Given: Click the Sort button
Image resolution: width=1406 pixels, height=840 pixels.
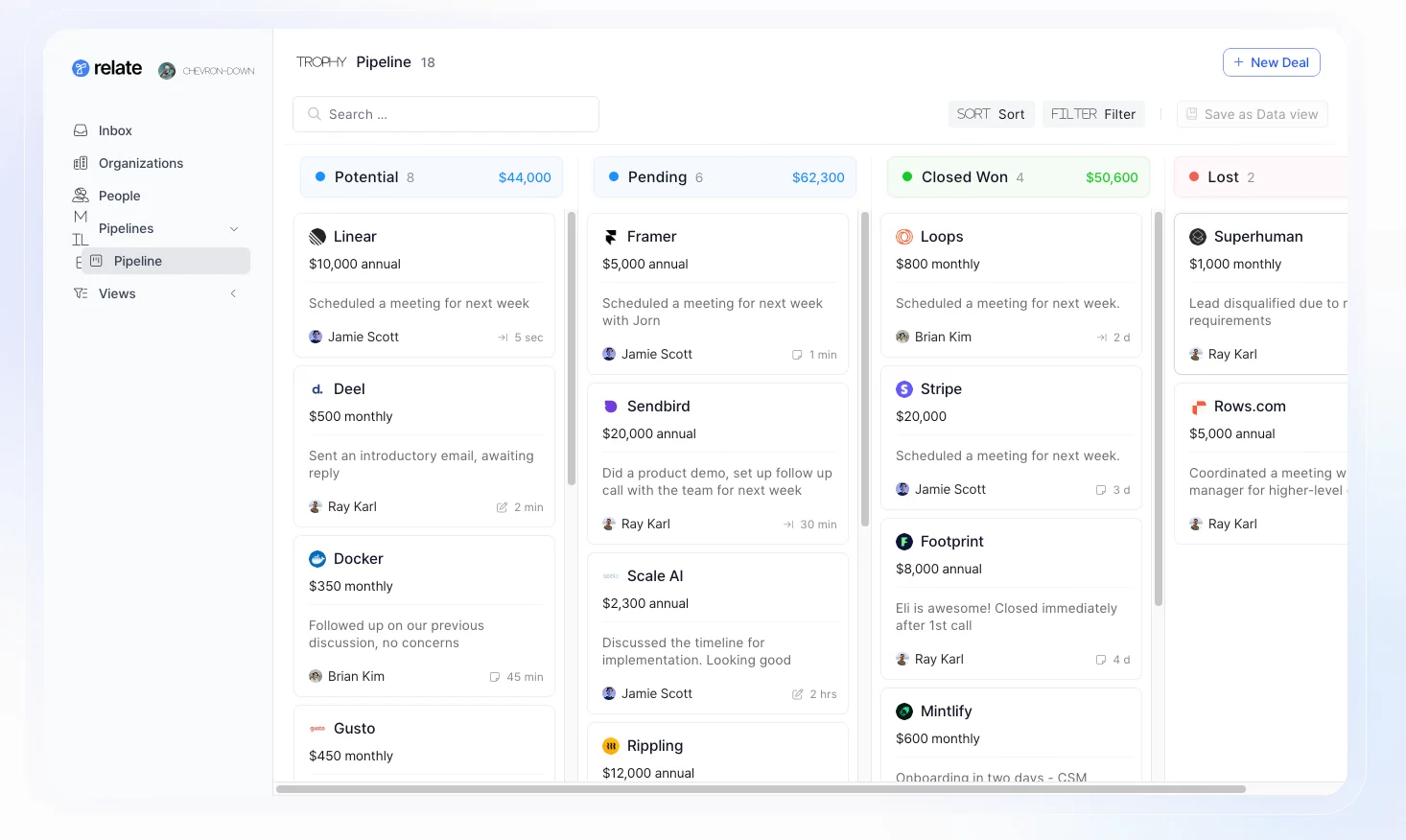Looking at the screenshot, I should [991, 114].
